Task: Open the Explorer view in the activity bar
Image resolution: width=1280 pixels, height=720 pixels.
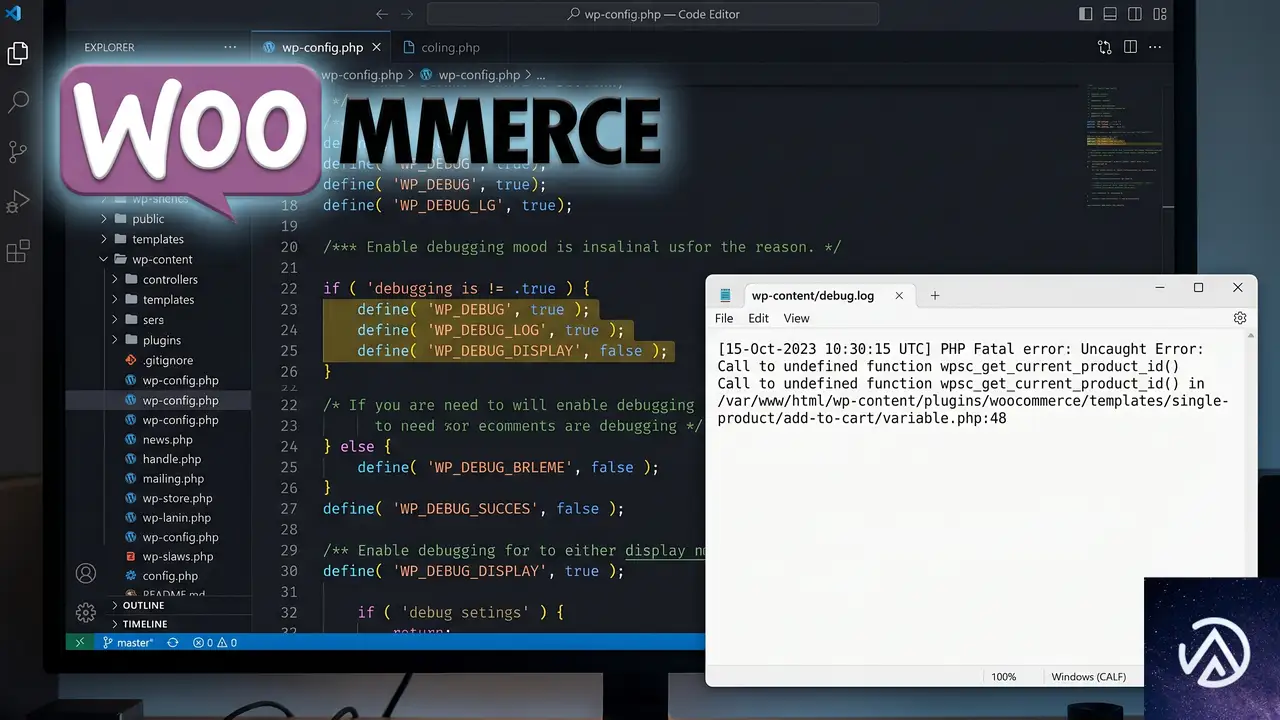Action: 18,54
